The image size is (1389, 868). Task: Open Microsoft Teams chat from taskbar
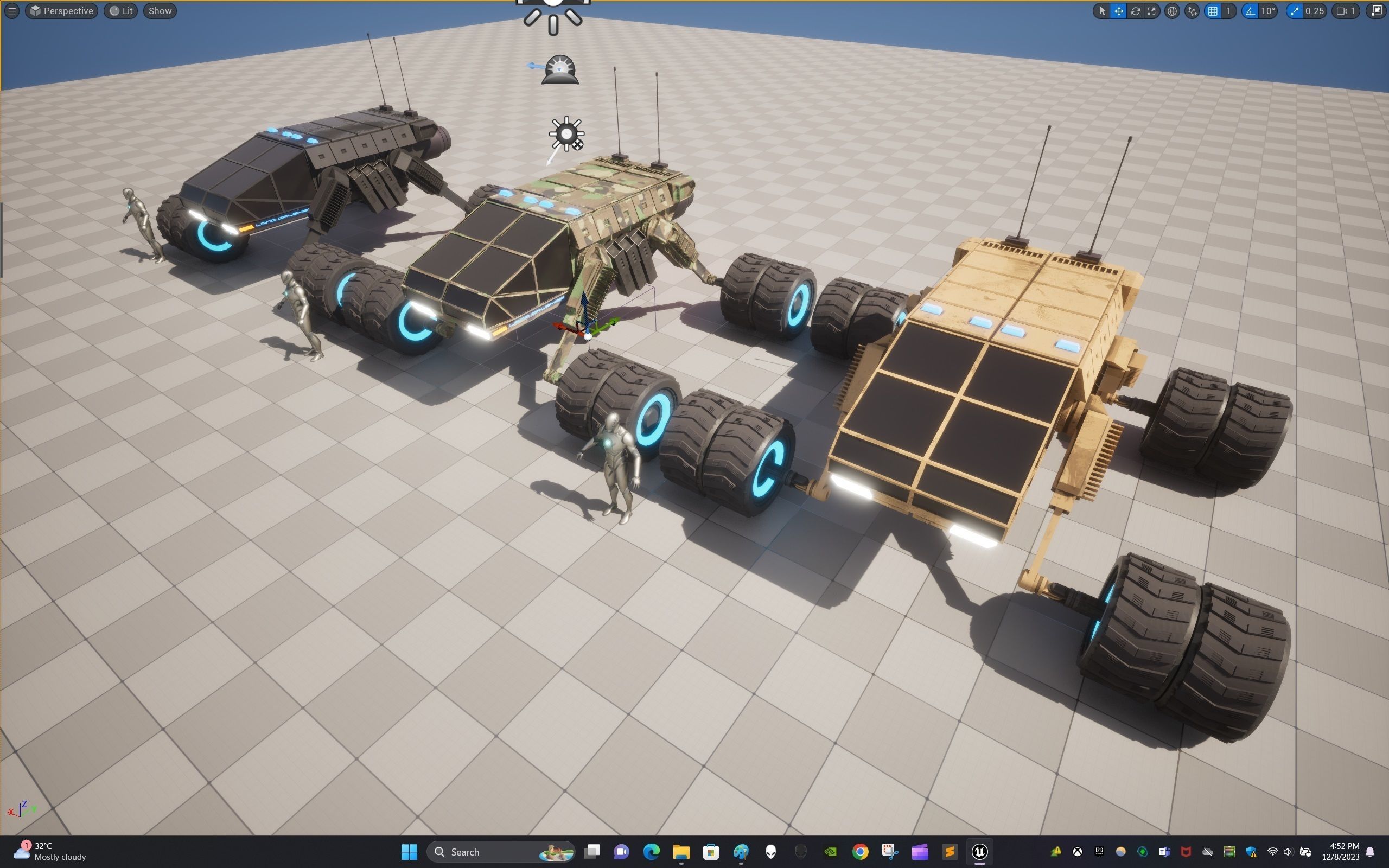(x=622, y=852)
